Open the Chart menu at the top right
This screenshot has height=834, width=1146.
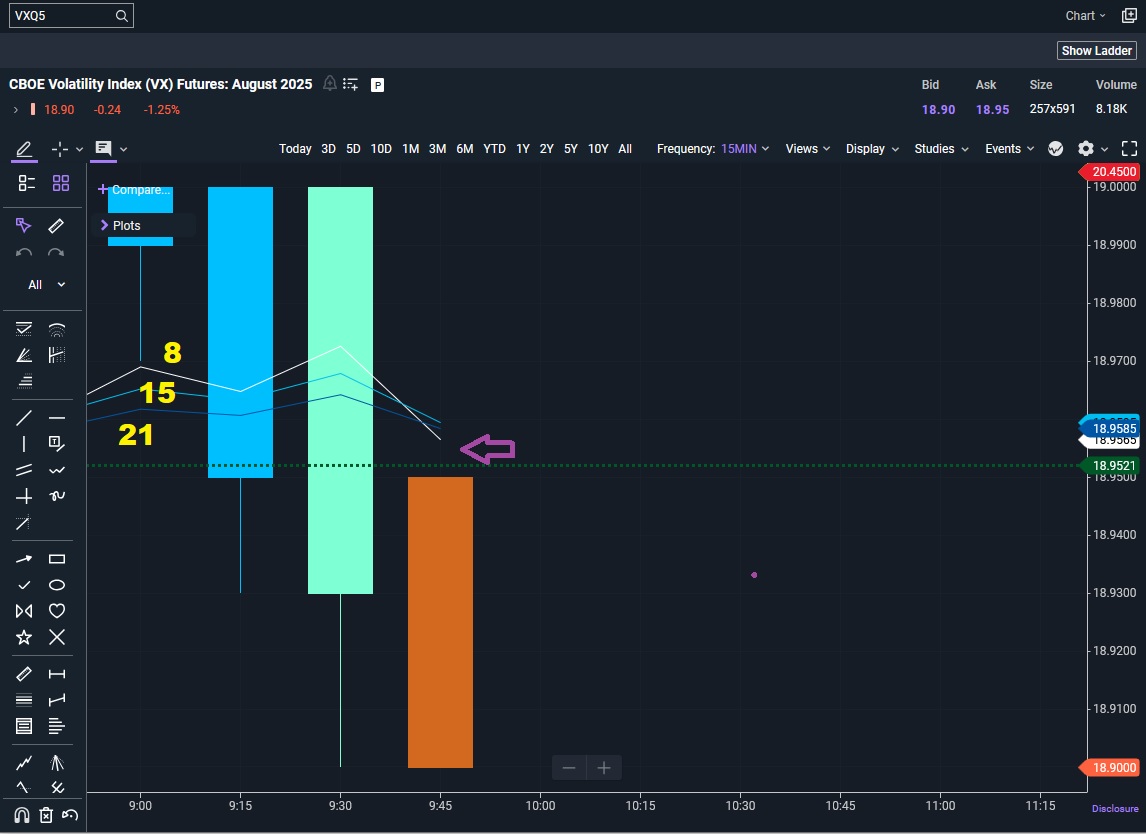[x=1085, y=15]
